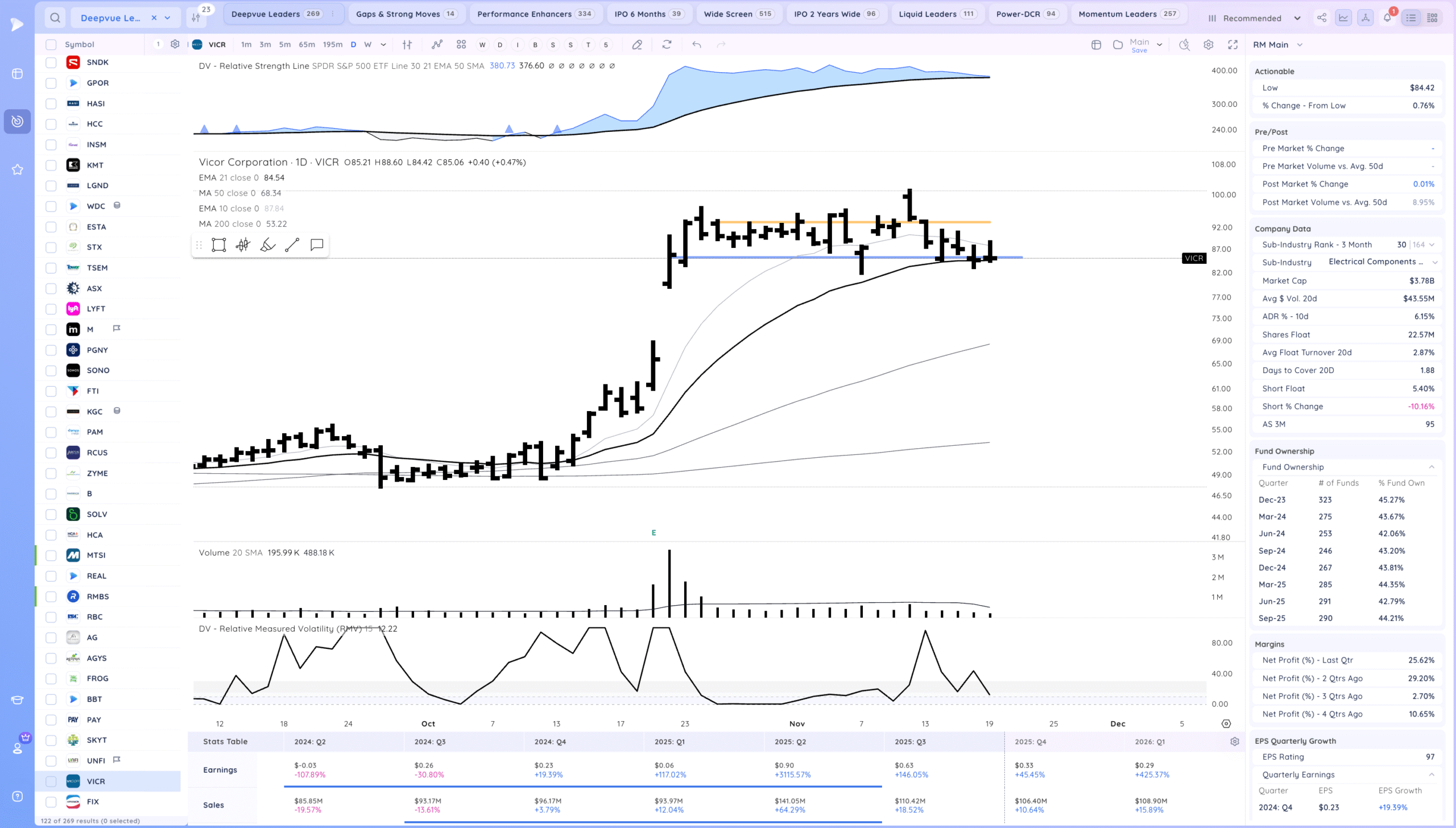1456x828 pixels.
Task: Click the eraser icon in chart toolbar
Action: tap(637, 44)
